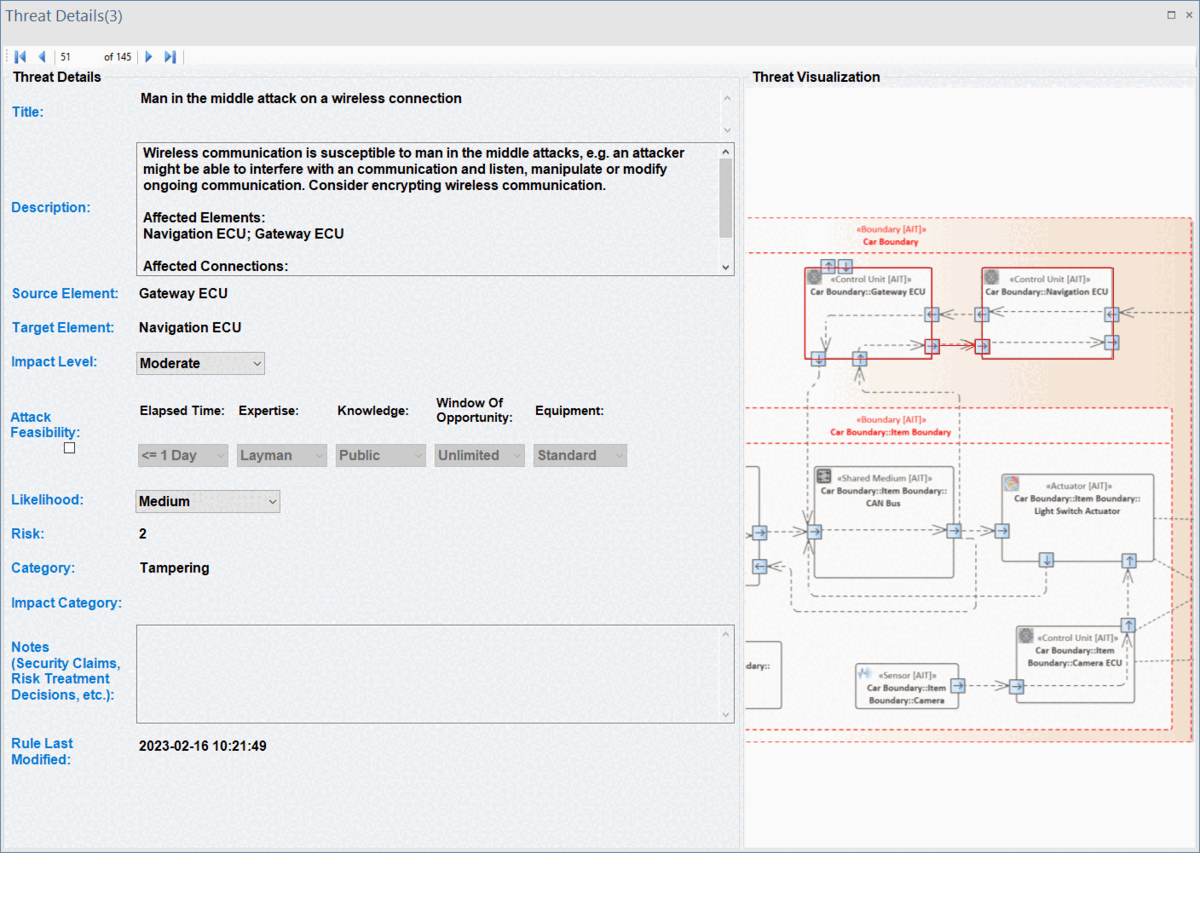Click the Light Switch Actuator icon

pyautogui.click(x=1011, y=484)
